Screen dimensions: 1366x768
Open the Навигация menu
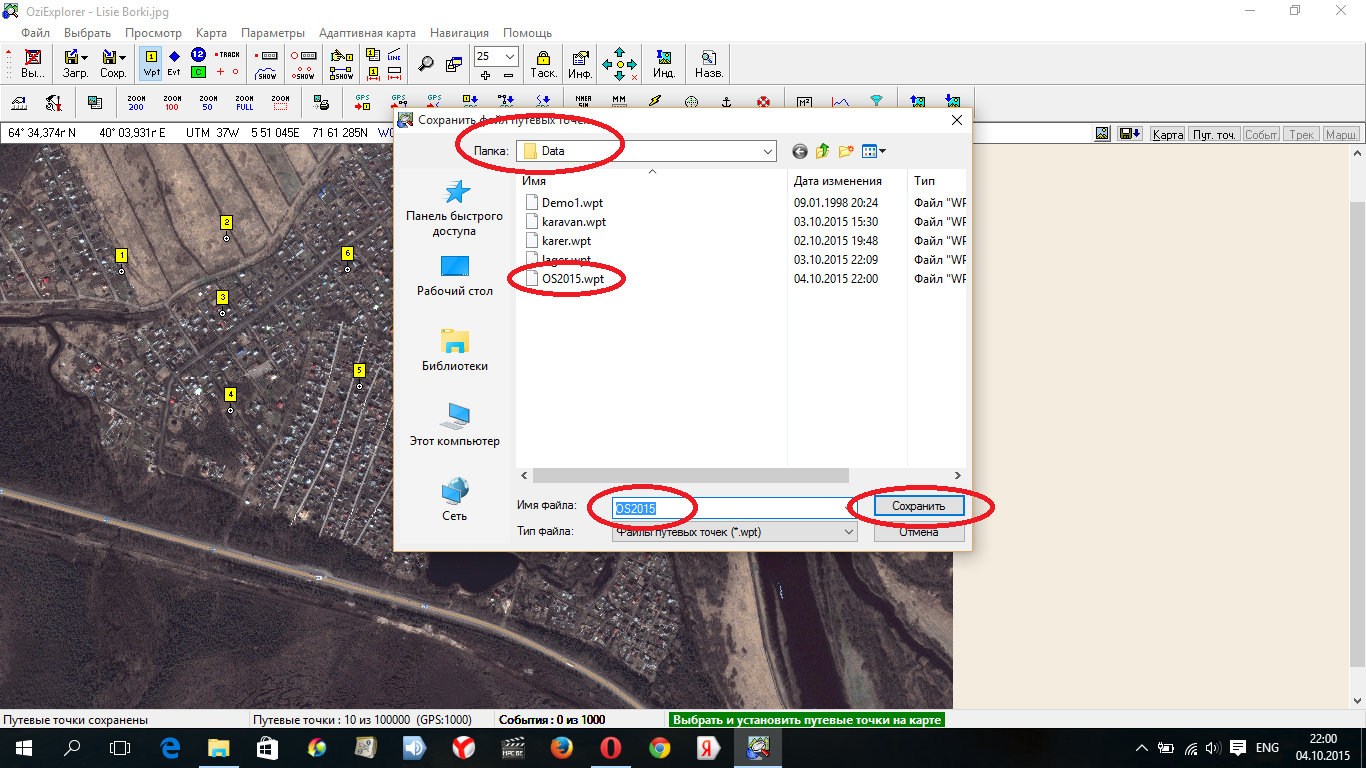(x=459, y=33)
